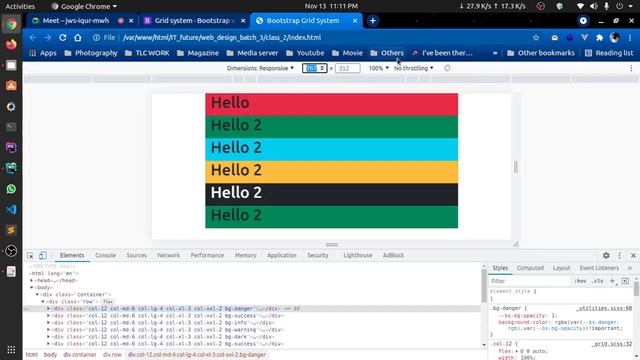Expand the bg-warning div node
Viewport: 640px width, 360px height.
(49, 329)
